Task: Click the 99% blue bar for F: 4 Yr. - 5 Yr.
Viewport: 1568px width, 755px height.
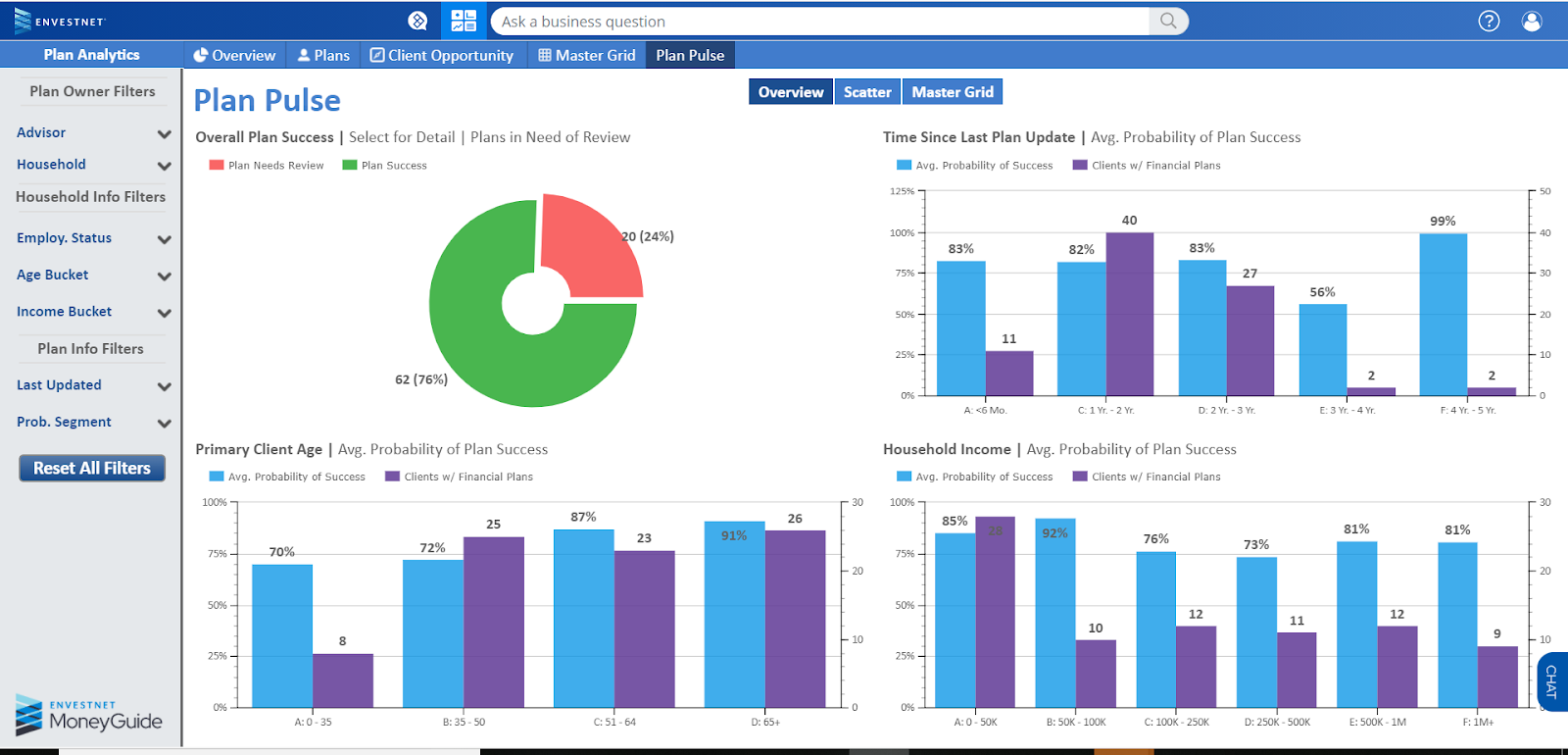Action: [1444, 315]
